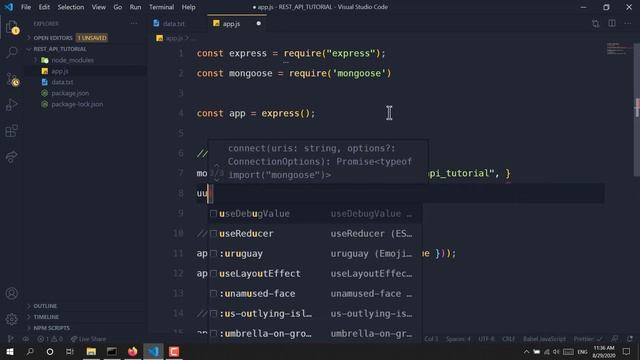This screenshot has width=640, height=360.
Task: Open the Live Share view in activity bar
Action: [x=11, y=157]
